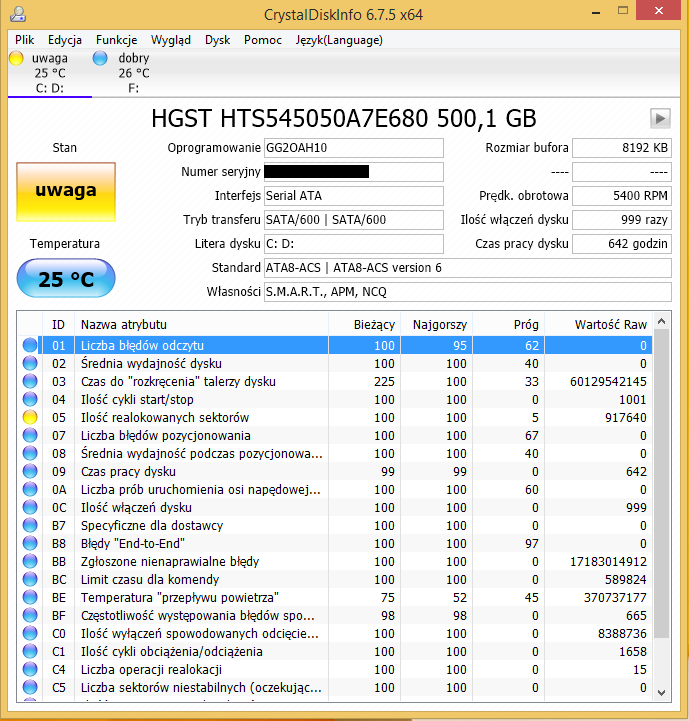
Task: Click the attribute list vertical scrollbar thumb
Action: pyautogui.click(x=661, y=484)
